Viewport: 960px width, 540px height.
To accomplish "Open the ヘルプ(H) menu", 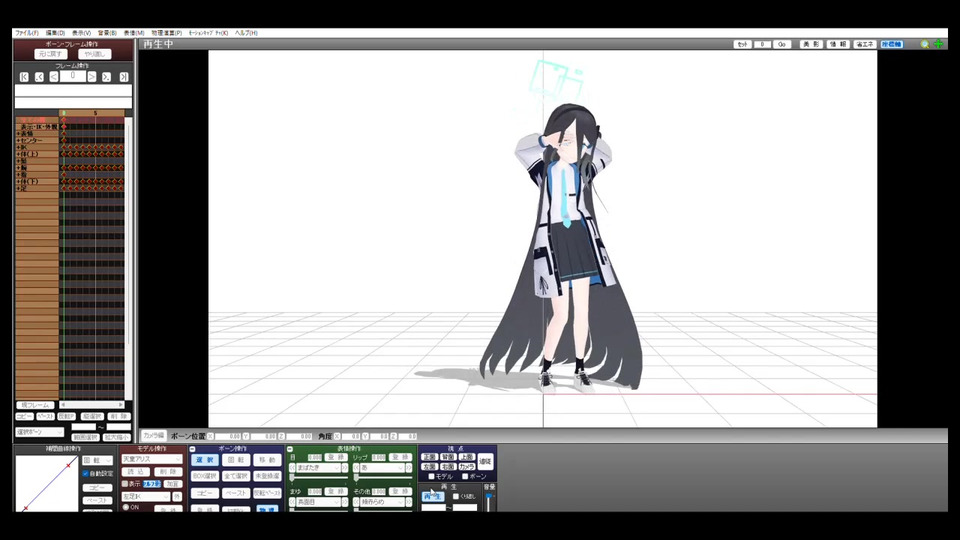I will click(246, 33).
